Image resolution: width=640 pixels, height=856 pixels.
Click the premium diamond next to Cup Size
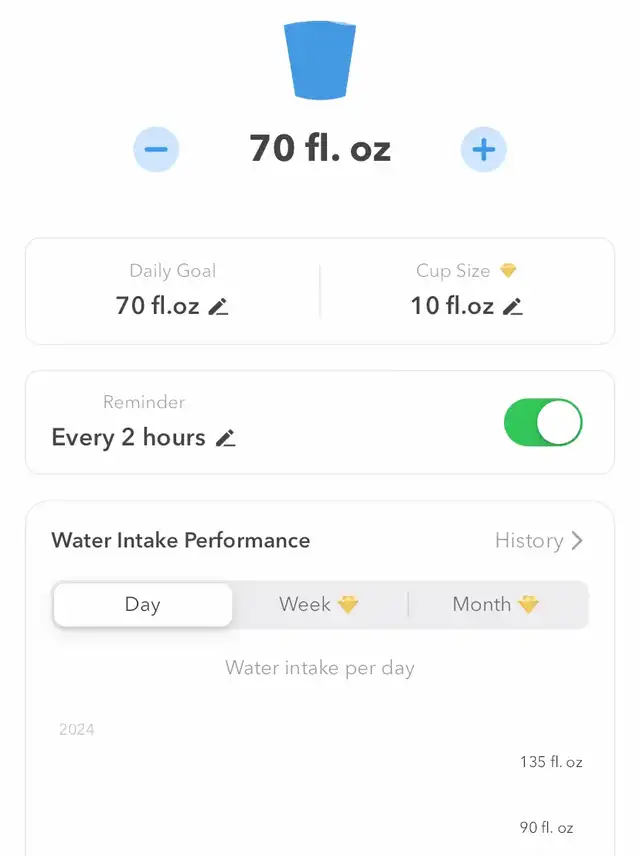click(x=508, y=271)
